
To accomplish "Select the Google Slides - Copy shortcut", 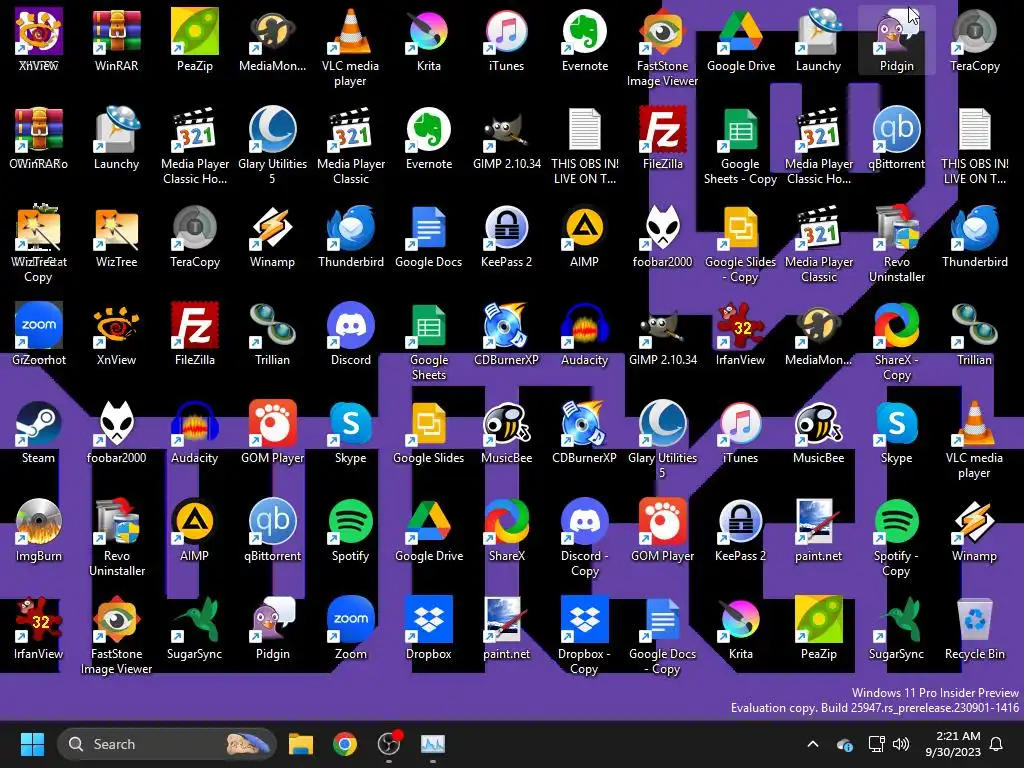I will click(x=741, y=244).
